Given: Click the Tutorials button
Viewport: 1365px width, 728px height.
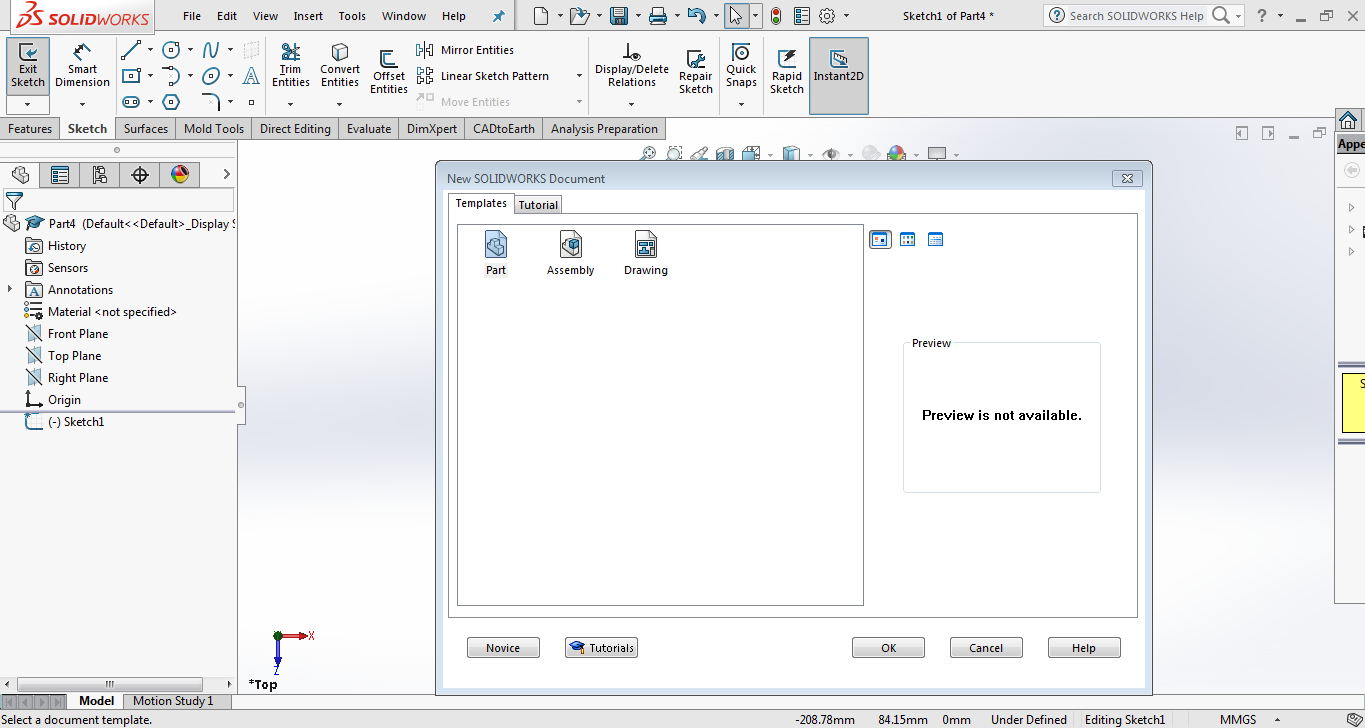Looking at the screenshot, I should coord(601,648).
